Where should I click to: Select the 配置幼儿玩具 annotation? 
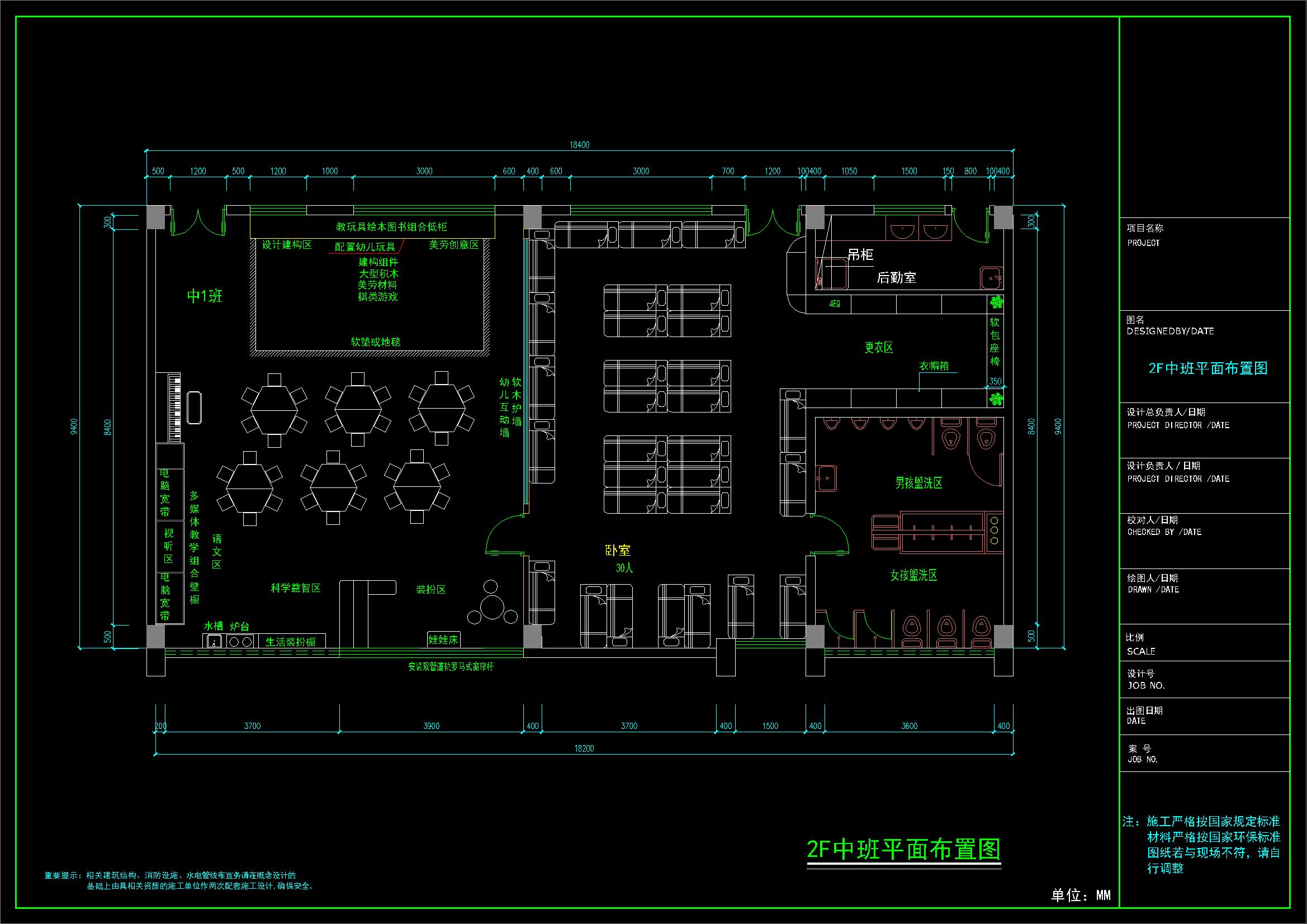point(365,247)
